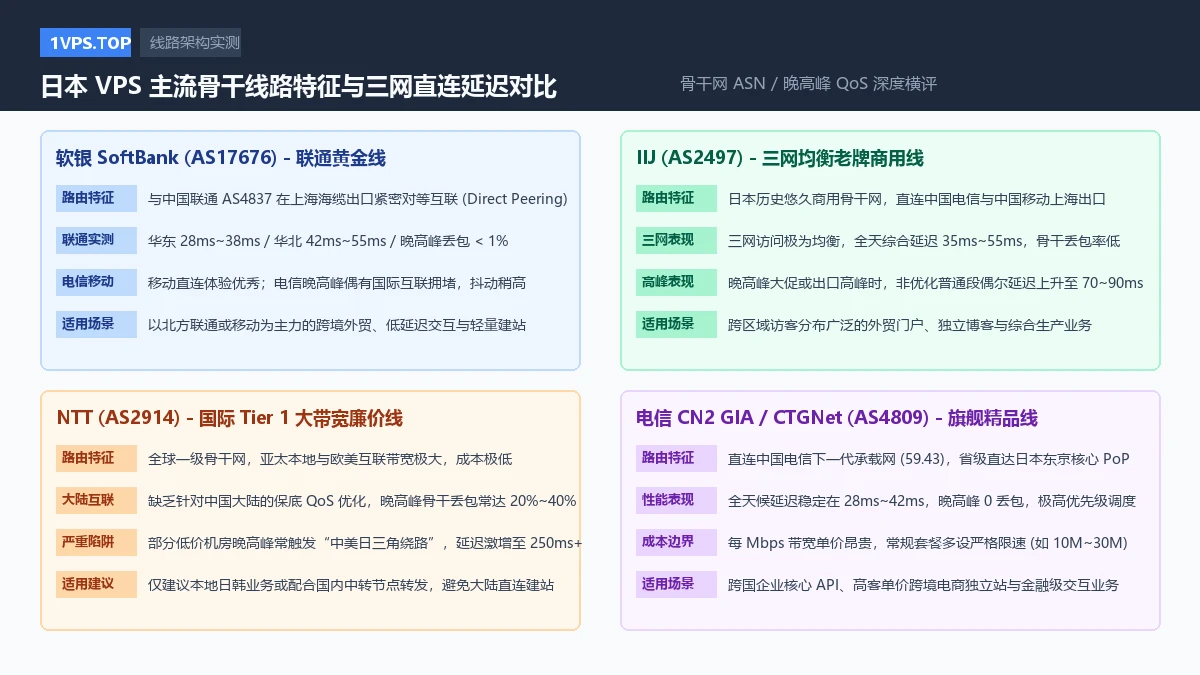Screen dimensions: 1200x675
Task: Click the 1VPS.TOP brand badge
Action: pos(85,43)
